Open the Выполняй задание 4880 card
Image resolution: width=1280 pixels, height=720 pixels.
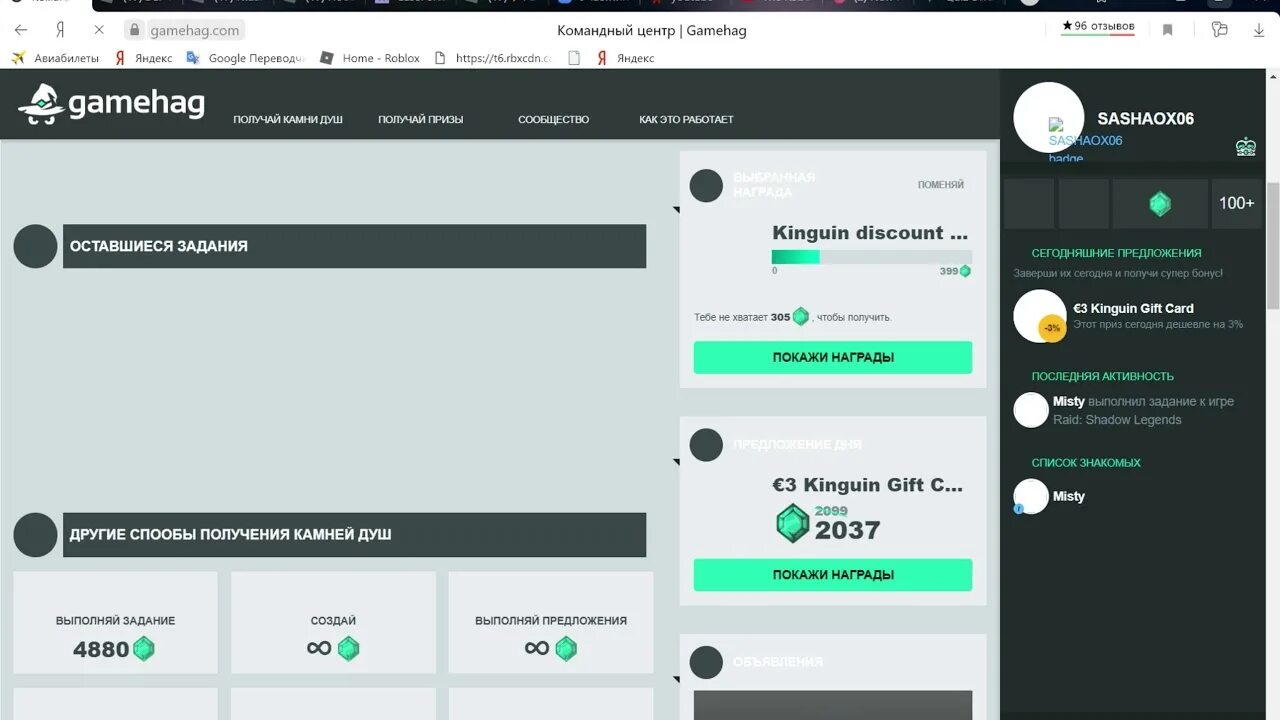tap(115, 622)
